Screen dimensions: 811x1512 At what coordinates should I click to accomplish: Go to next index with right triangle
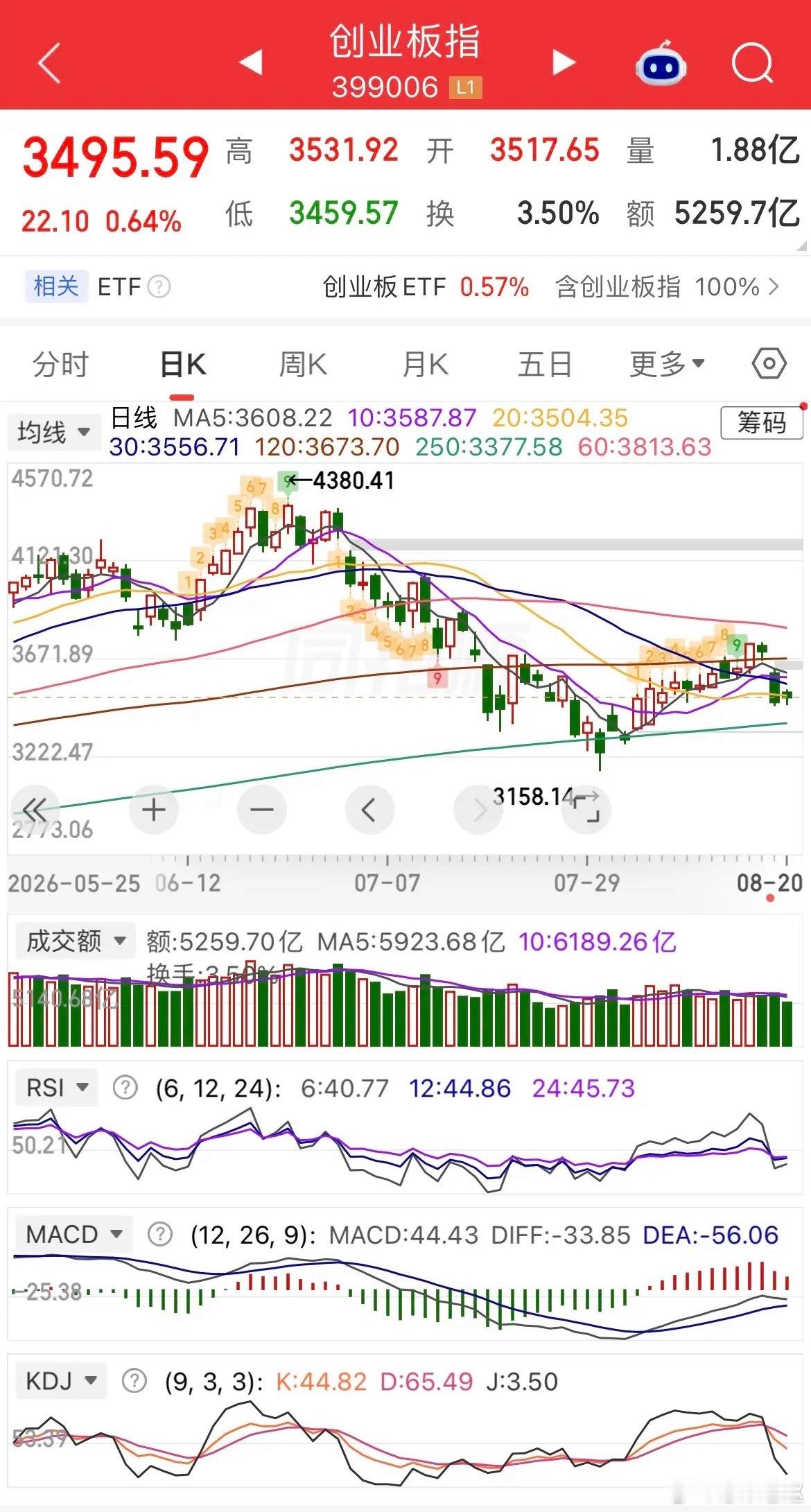[x=564, y=62]
